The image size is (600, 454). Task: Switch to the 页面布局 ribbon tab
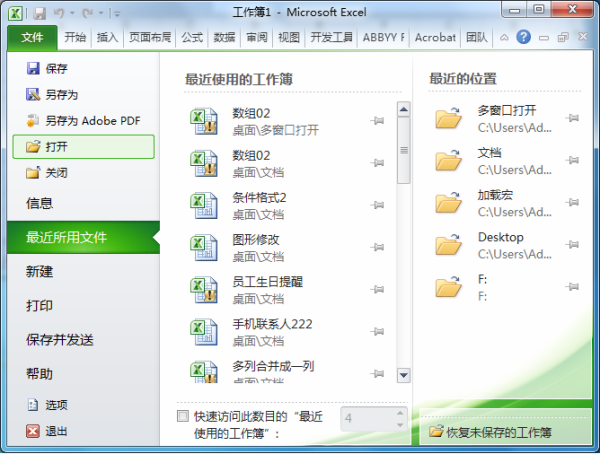coord(150,38)
